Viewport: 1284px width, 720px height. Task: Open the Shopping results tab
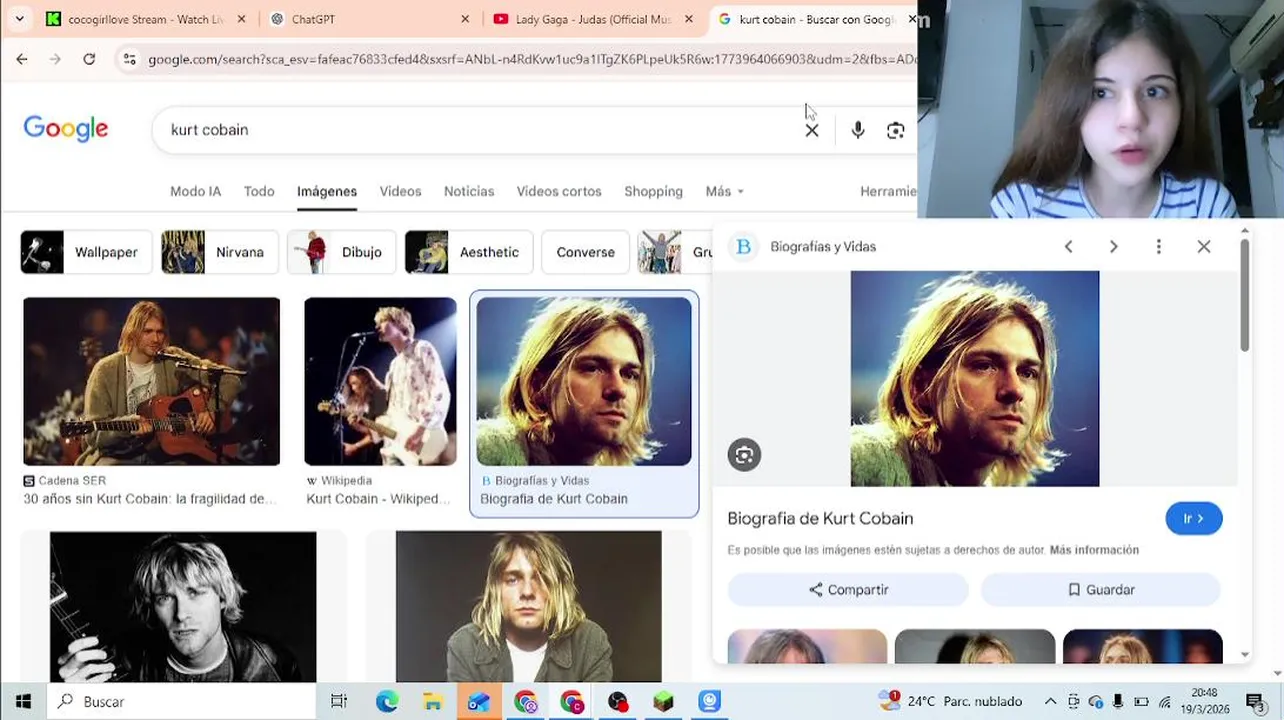653,191
